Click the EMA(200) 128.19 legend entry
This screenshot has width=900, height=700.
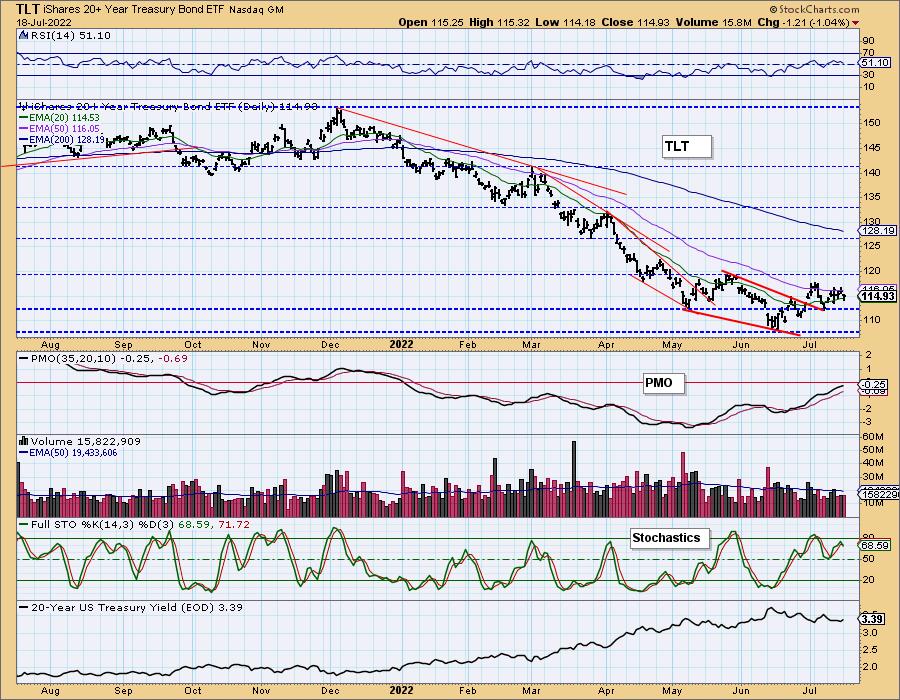[x=62, y=139]
